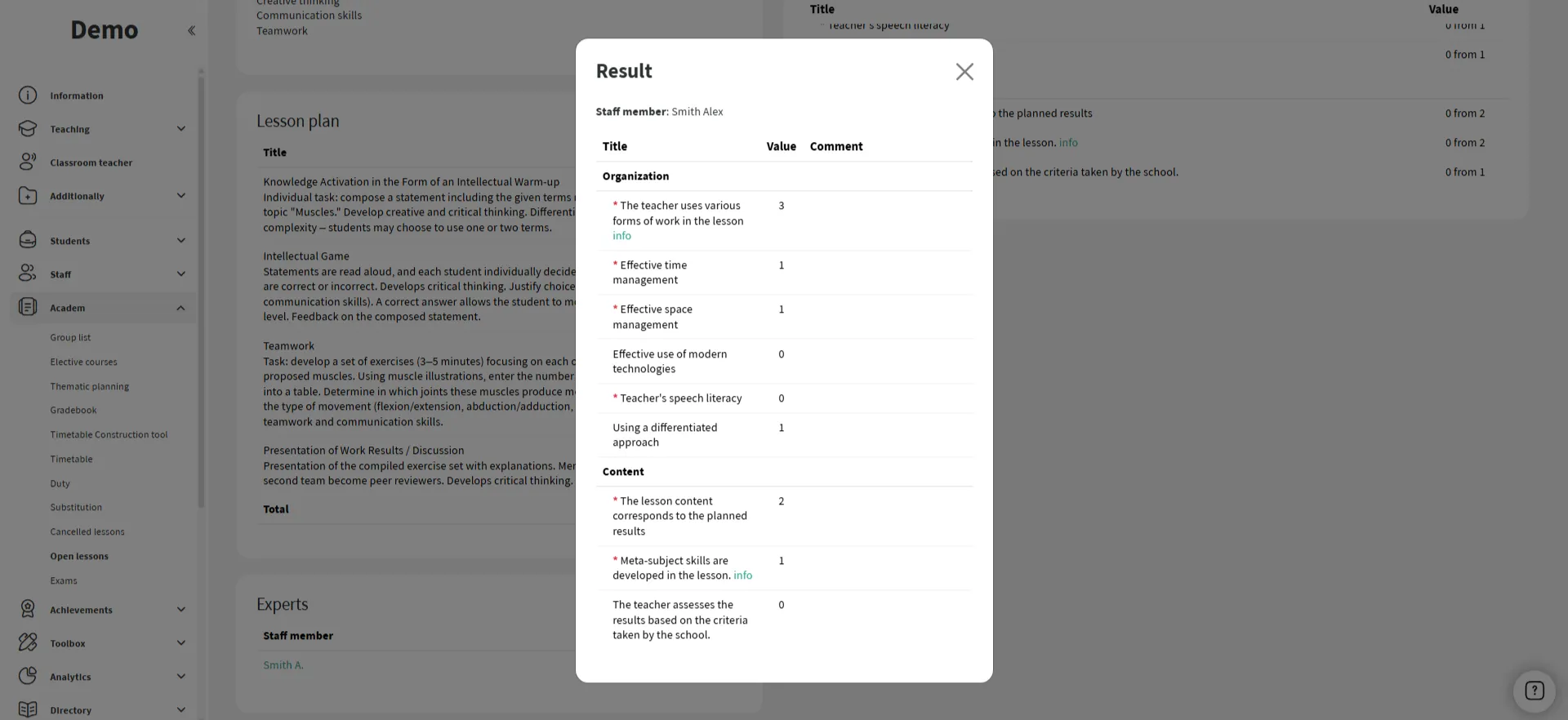Open the help question mark widget

click(1534, 691)
